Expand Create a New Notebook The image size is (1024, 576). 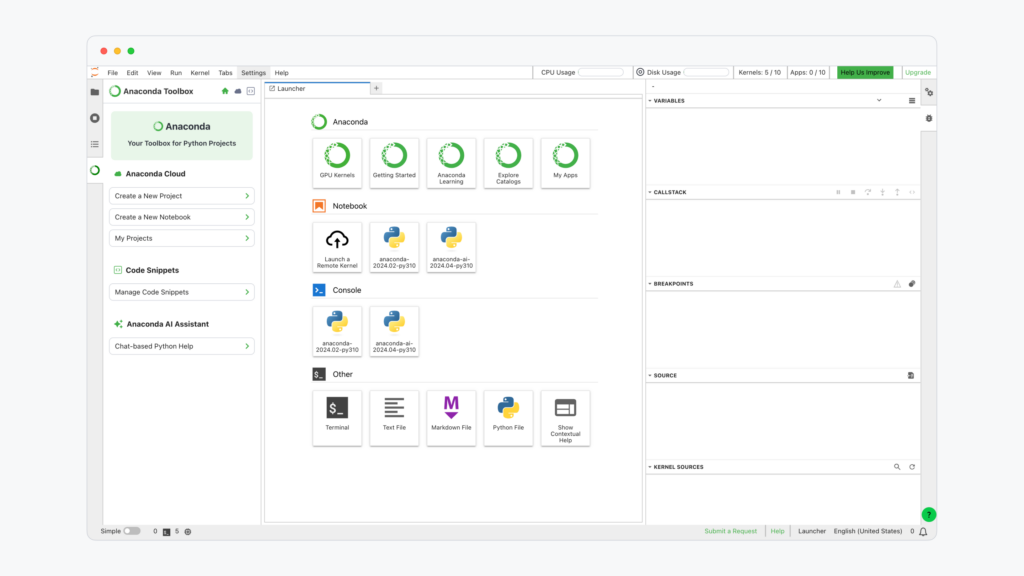(182, 217)
